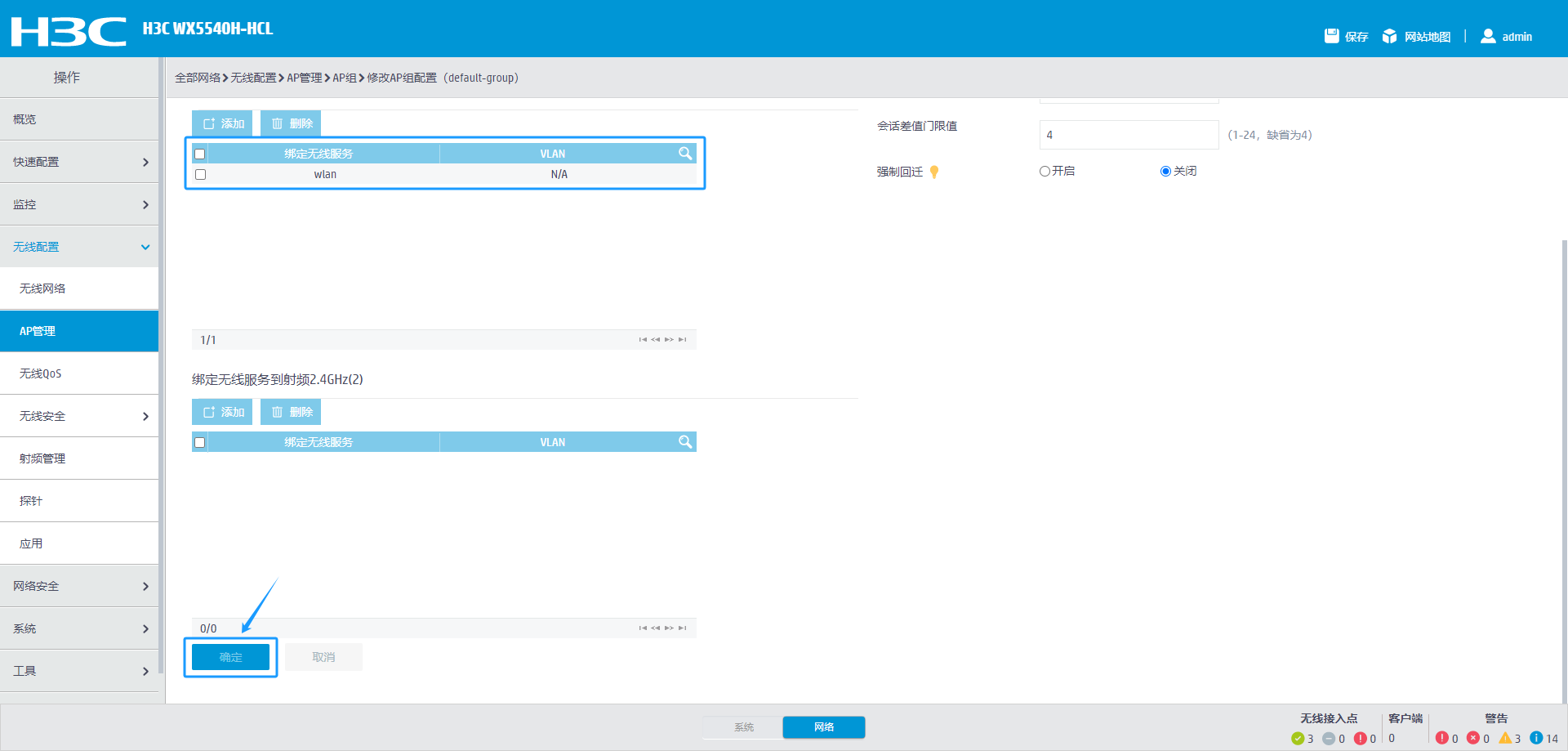Switch to the Network view tab at bottom
Image resolution: width=1568 pixels, height=751 pixels.
pyautogui.click(x=823, y=726)
